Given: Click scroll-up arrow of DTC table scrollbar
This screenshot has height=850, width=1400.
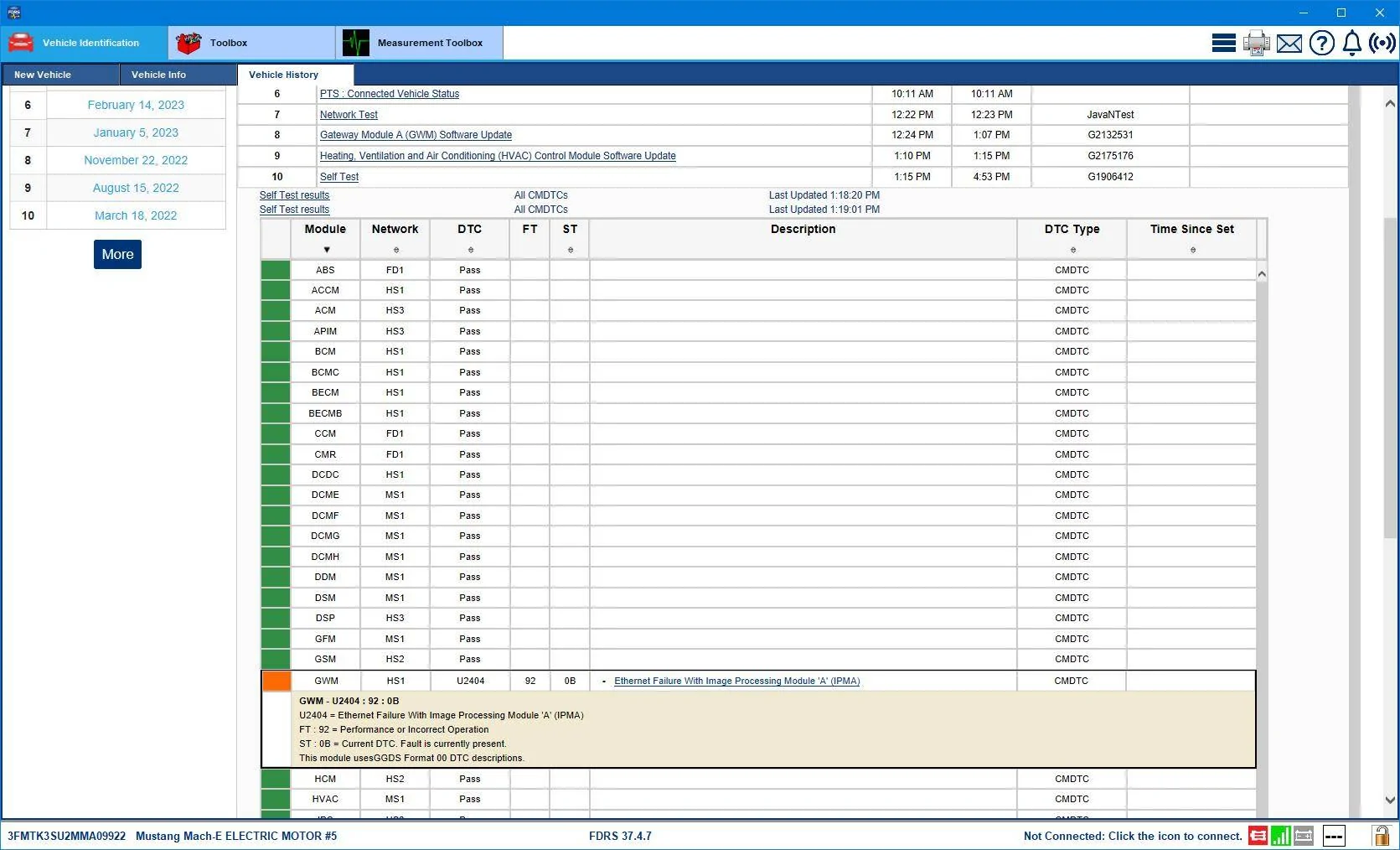Looking at the screenshot, I should 1262,274.
